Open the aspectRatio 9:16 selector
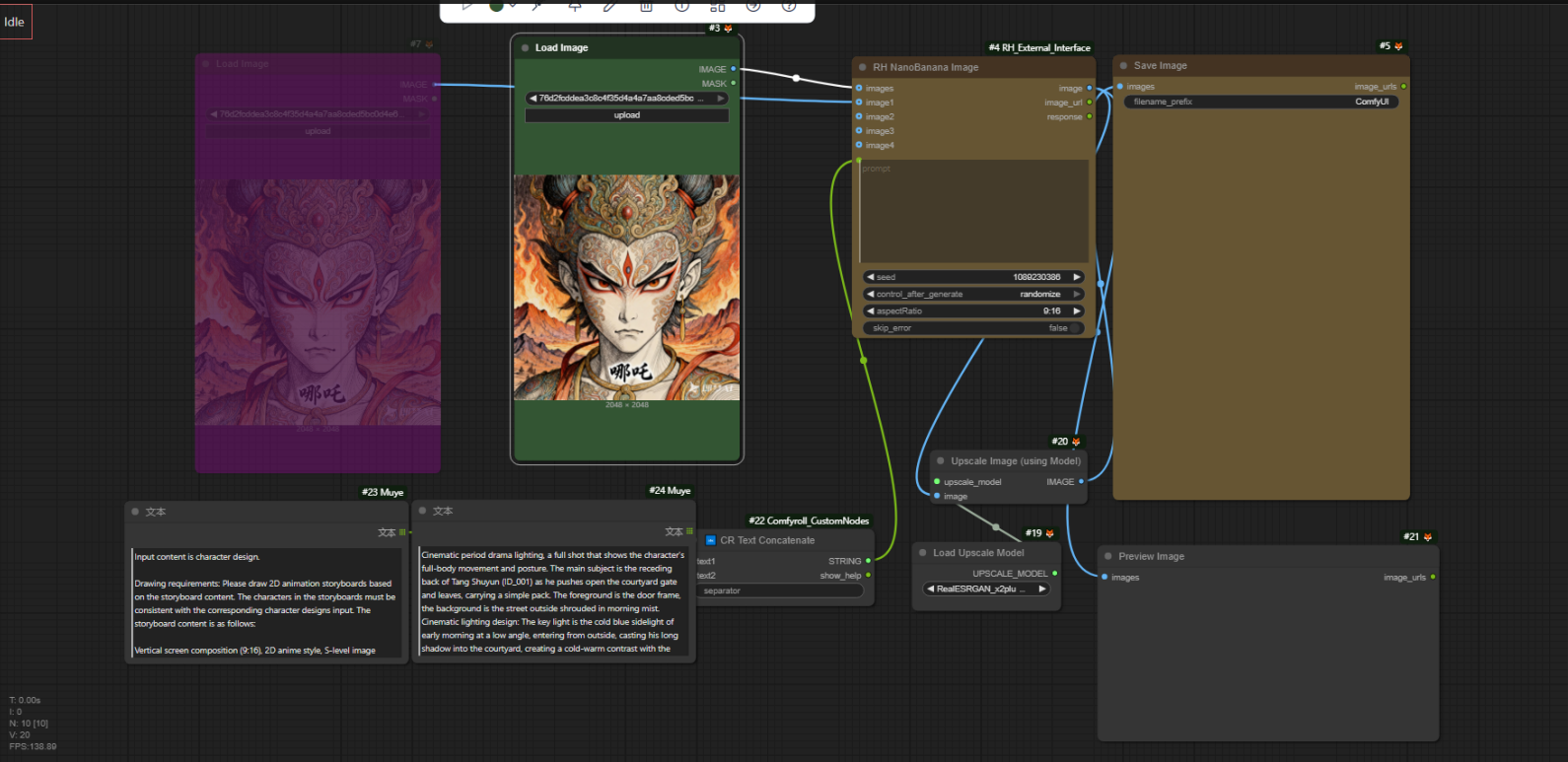Image resolution: width=1568 pixels, height=762 pixels. [974, 312]
